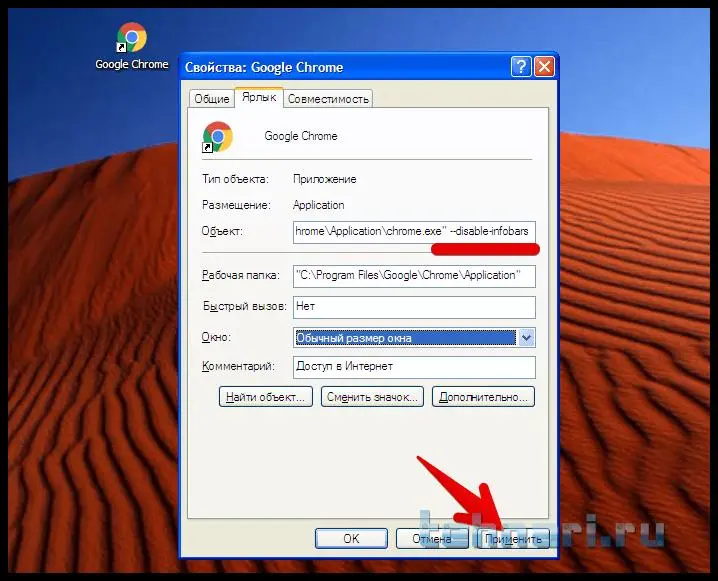Open the Google Chrome desktop shortcut icon

point(132,38)
